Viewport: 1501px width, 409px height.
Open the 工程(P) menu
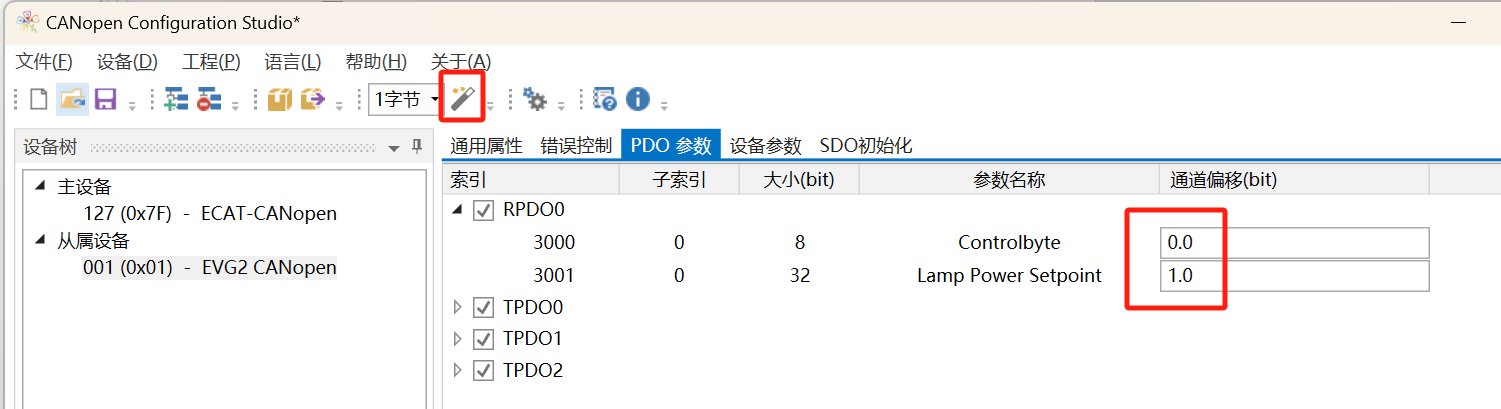click(212, 61)
